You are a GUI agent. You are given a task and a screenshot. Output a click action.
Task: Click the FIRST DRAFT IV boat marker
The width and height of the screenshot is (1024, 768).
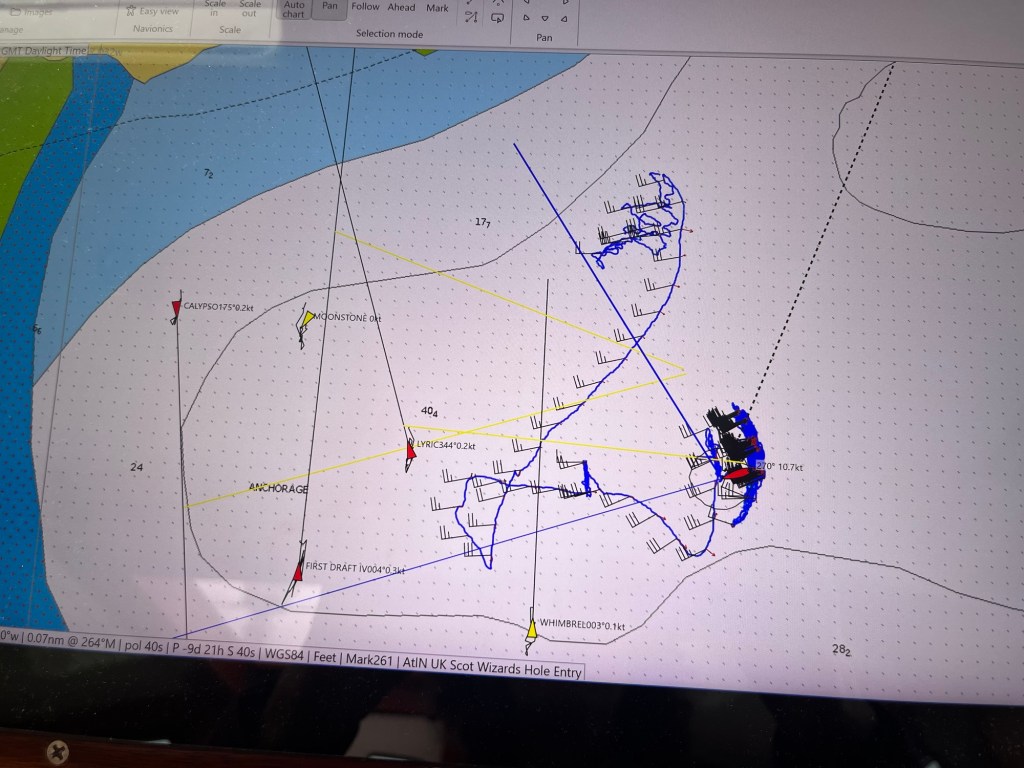coord(298,571)
